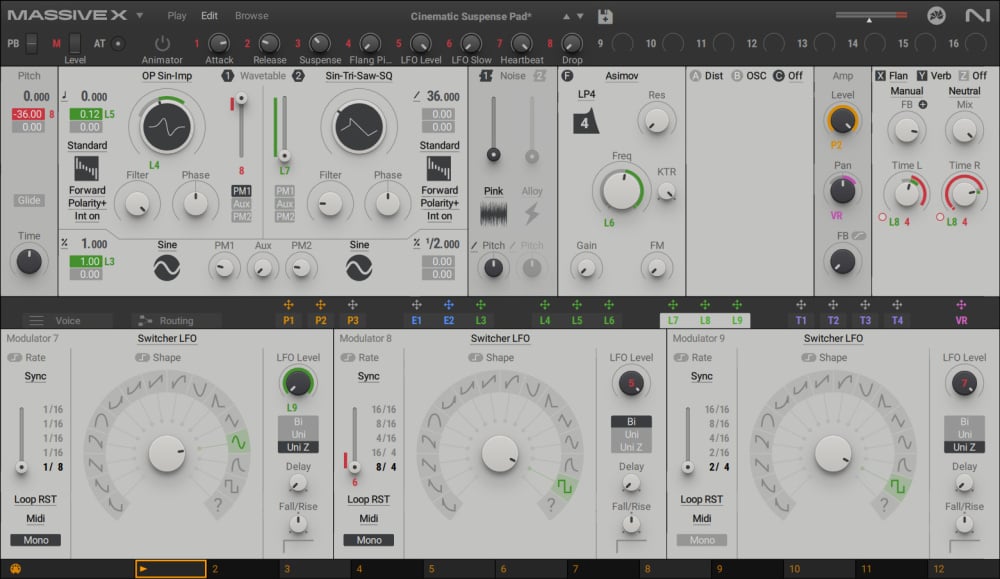Open oscillator 1 Standard mode menu
The image size is (1000, 579).
pos(87,145)
